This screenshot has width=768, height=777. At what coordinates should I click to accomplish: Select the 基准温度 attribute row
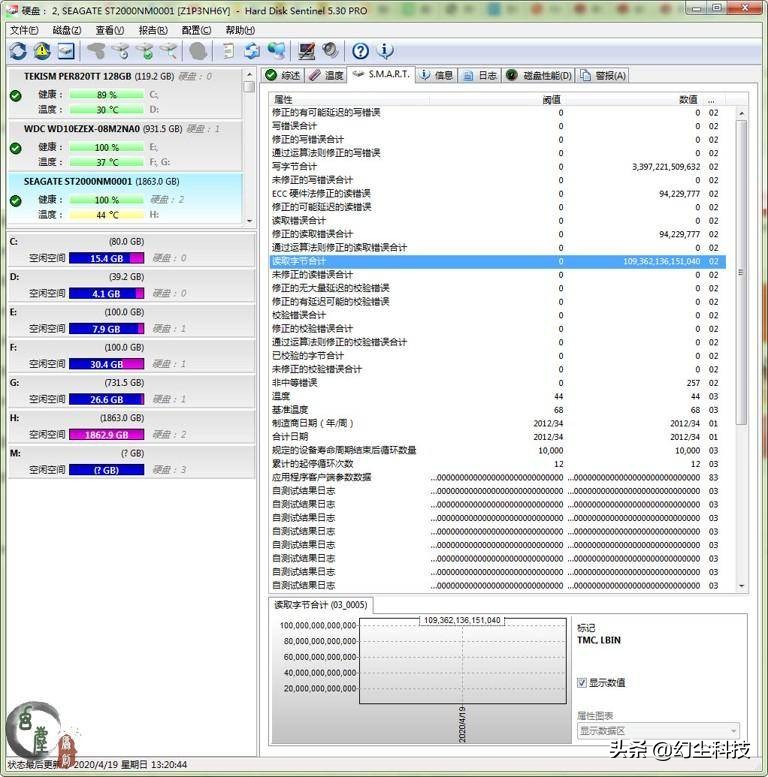click(x=498, y=410)
